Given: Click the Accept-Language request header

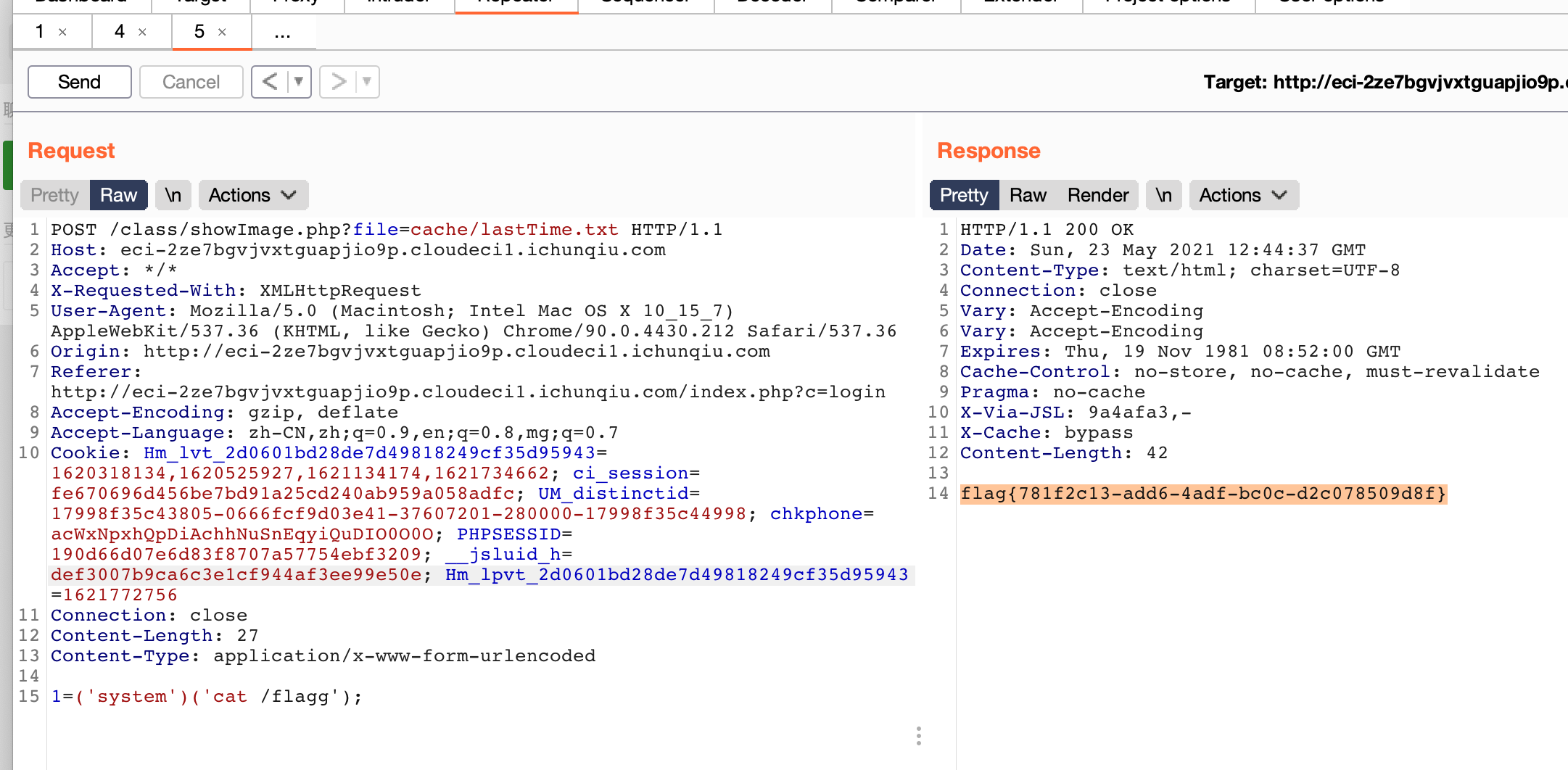Looking at the screenshot, I should click(334, 433).
